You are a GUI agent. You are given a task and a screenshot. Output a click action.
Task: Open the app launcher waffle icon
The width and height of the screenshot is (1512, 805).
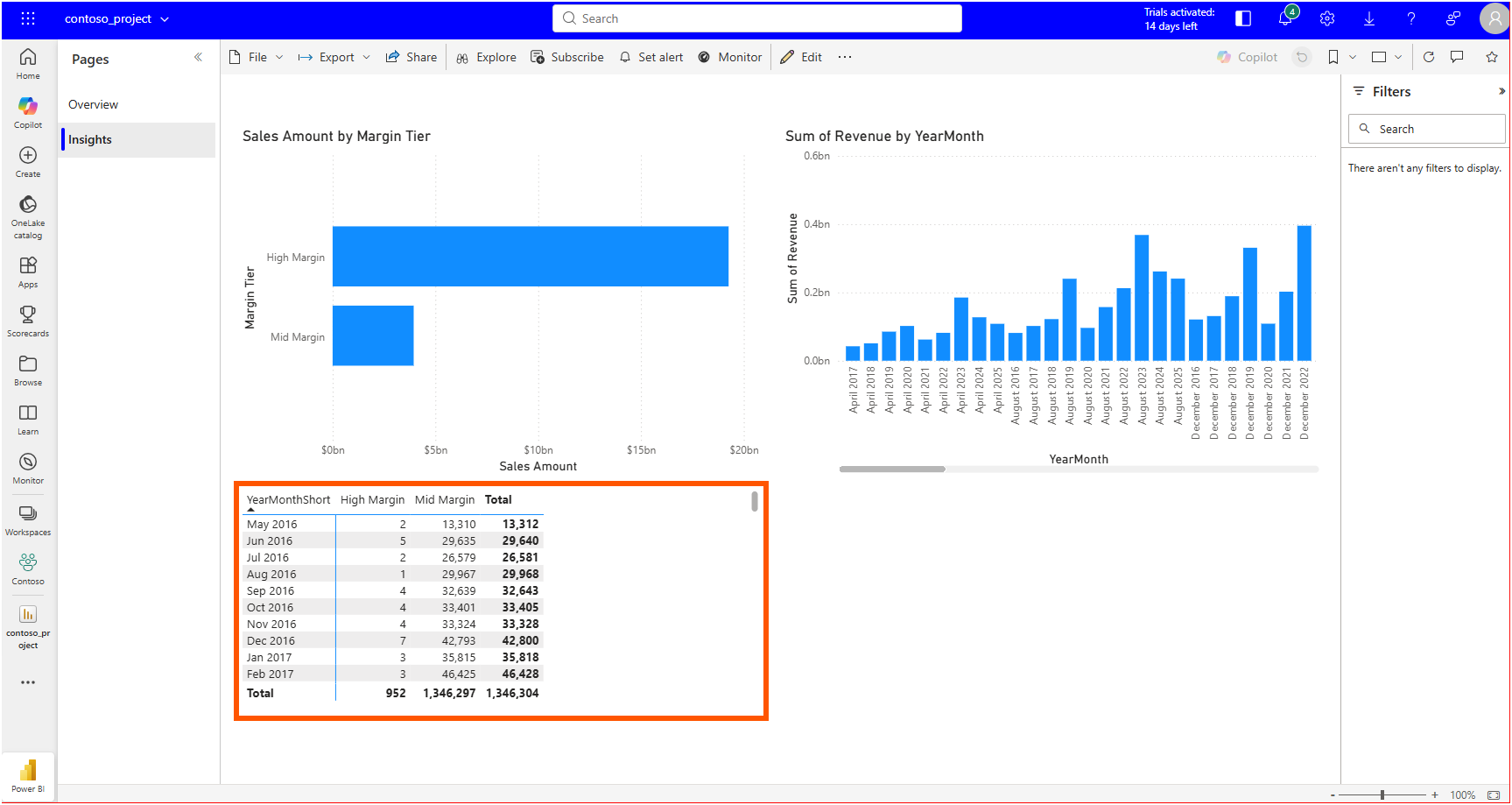[x=28, y=18]
